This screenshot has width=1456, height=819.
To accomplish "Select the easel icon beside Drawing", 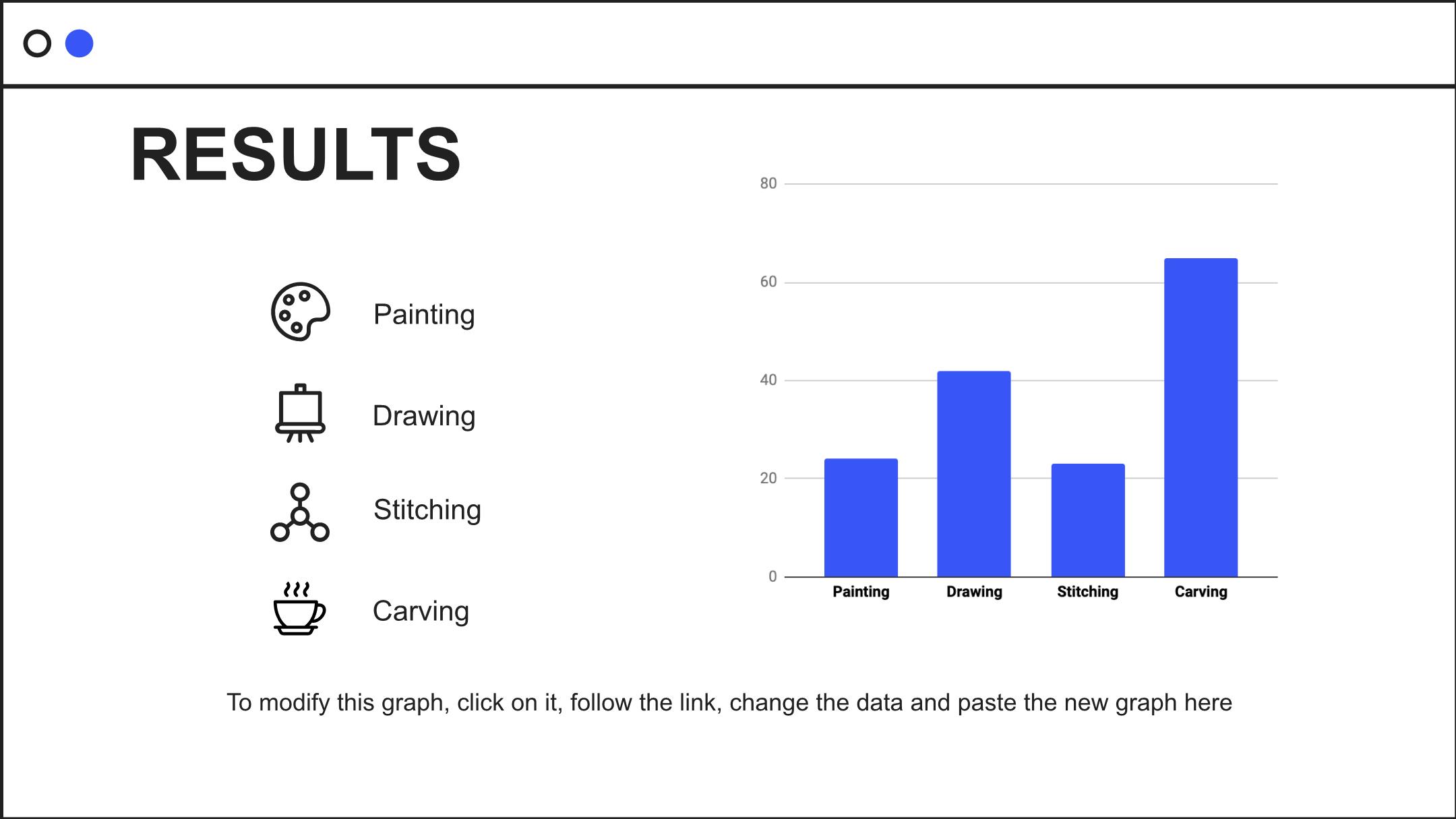I will pos(300,413).
